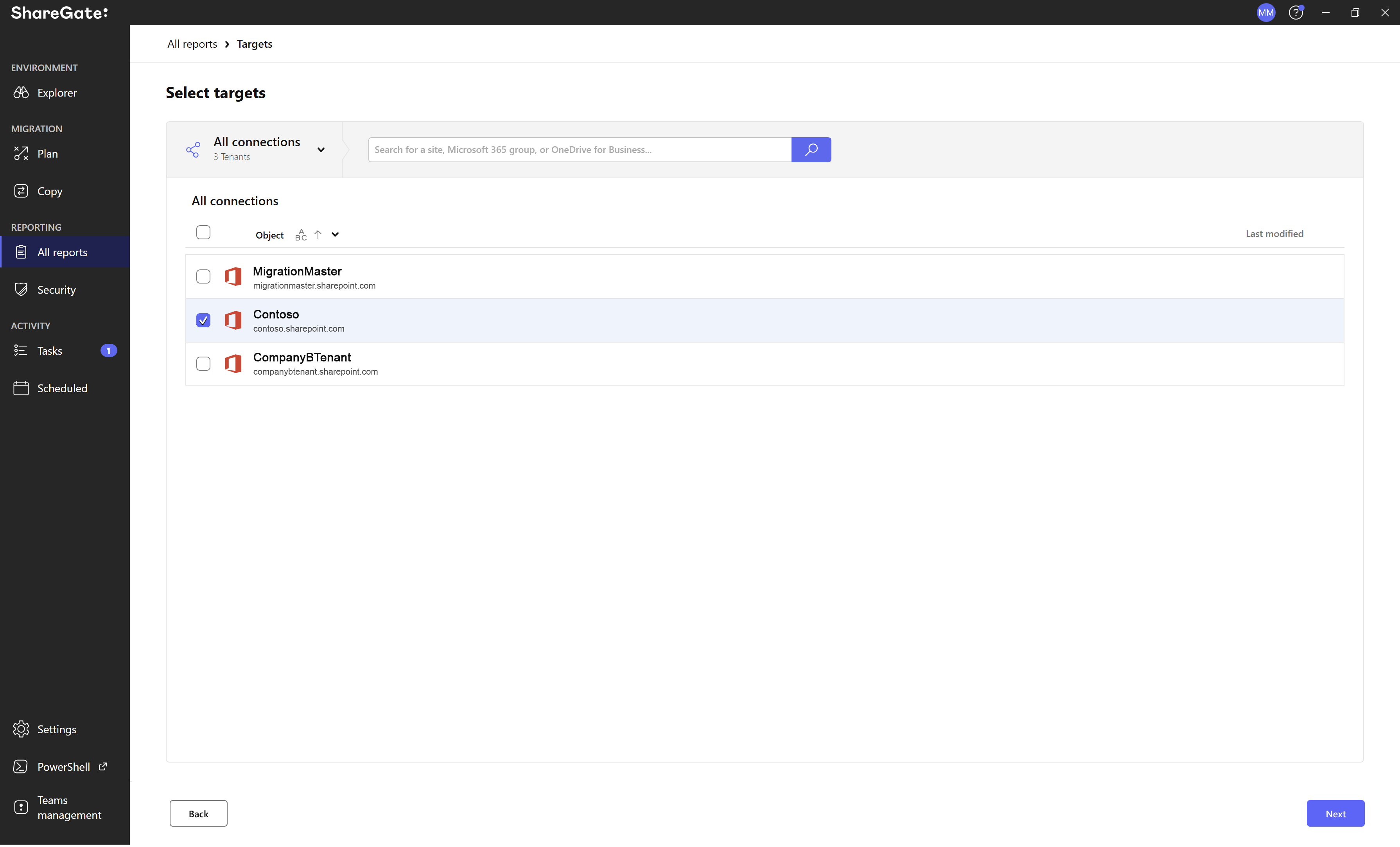Click the Last modified column header
Image resolution: width=1400 pixels, height=847 pixels.
click(x=1274, y=233)
